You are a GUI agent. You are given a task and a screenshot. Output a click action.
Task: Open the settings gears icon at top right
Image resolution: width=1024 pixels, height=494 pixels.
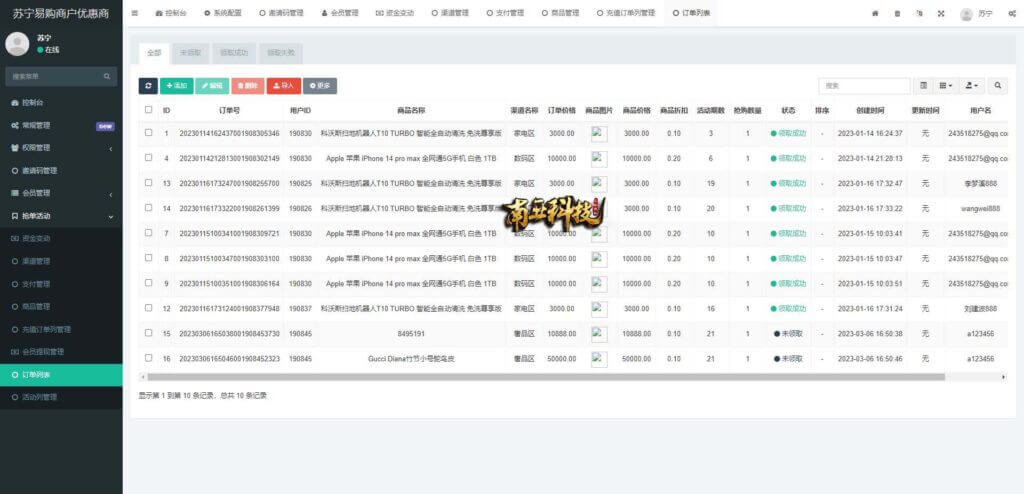click(x=1012, y=13)
